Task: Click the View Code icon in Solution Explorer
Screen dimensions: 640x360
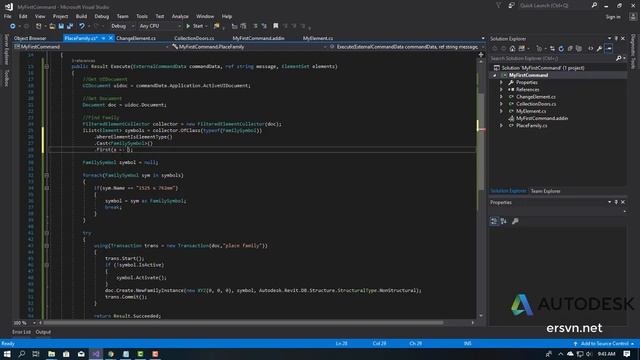Action: tap(590, 49)
